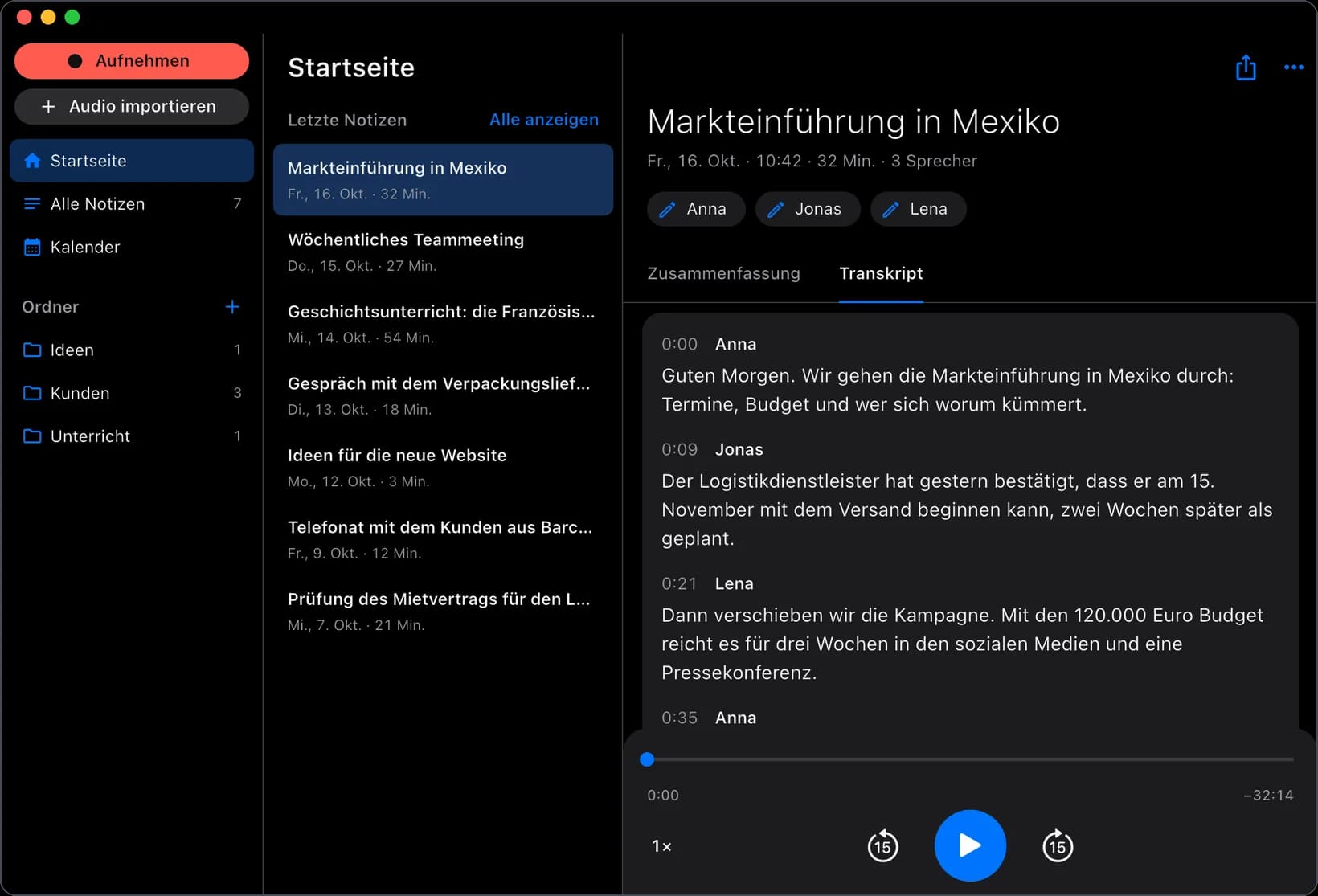
Task: Select note Markteinführung in Mexiko in list
Action: pos(443,180)
